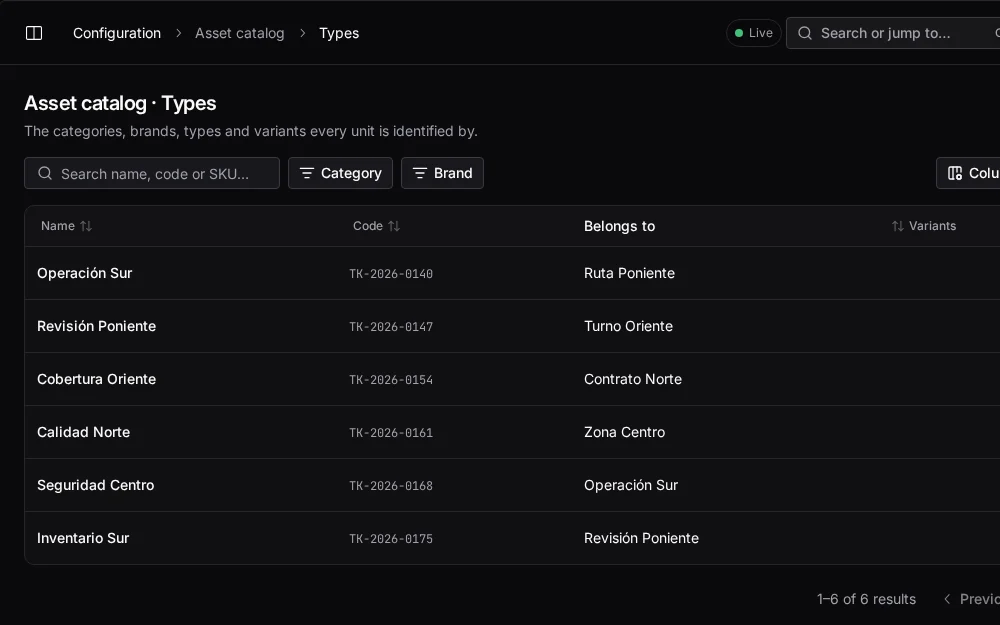This screenshot has width=1000, height=625.
Task: Go to Asset catalog breadcrumb
Action: pos(239,33)
